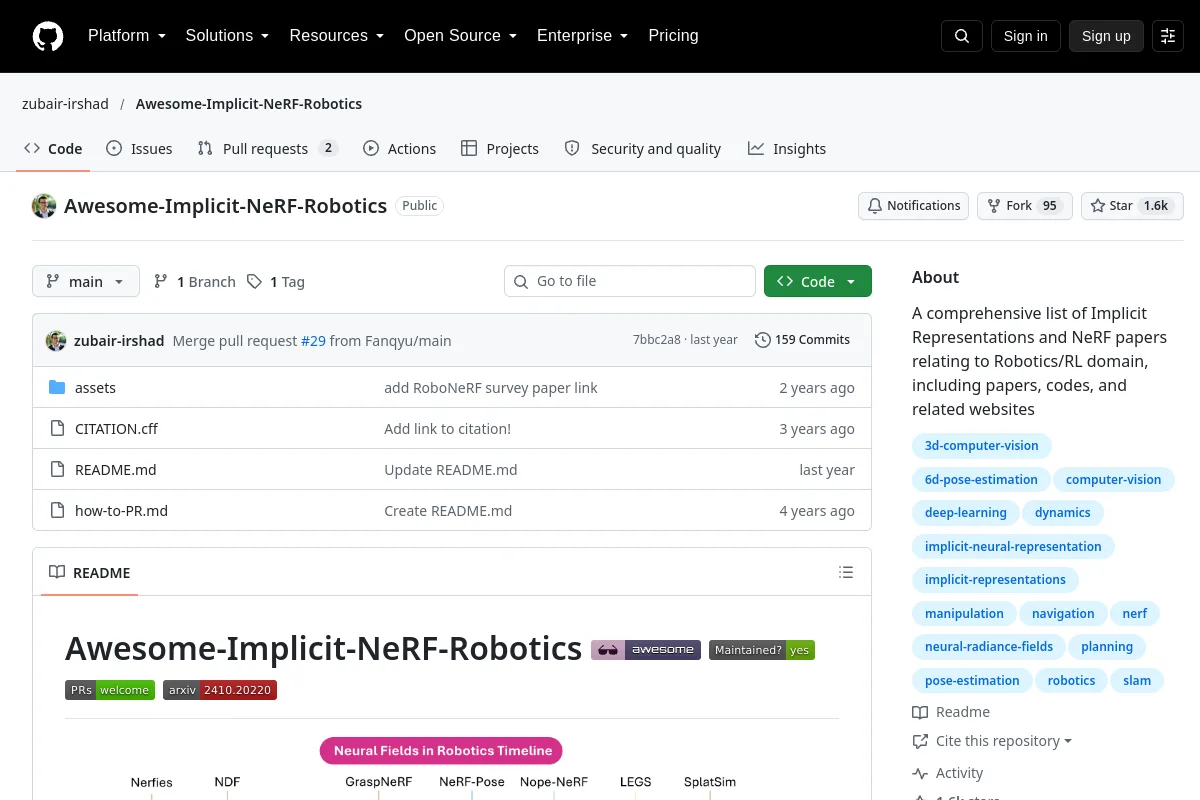Open zubair-irshad owner profile link

pos(65,104)
